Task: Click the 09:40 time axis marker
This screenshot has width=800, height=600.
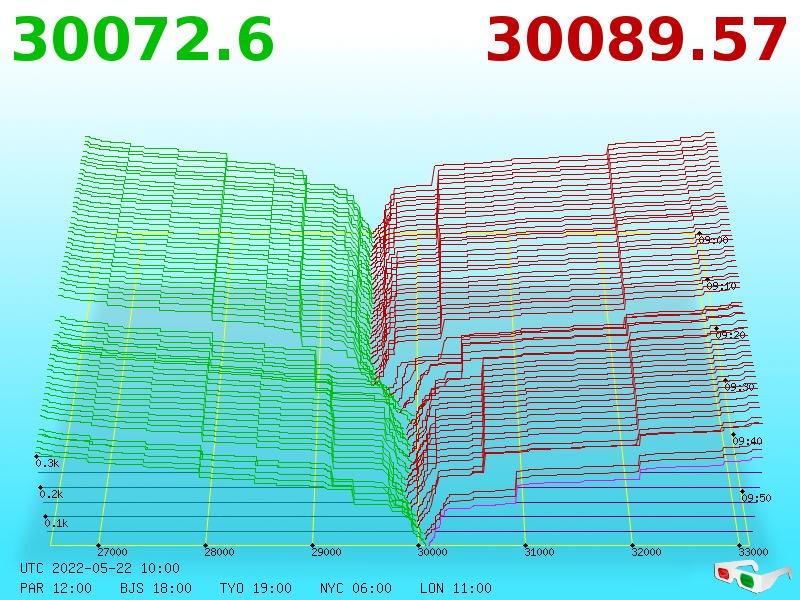Action: (747, 441)
